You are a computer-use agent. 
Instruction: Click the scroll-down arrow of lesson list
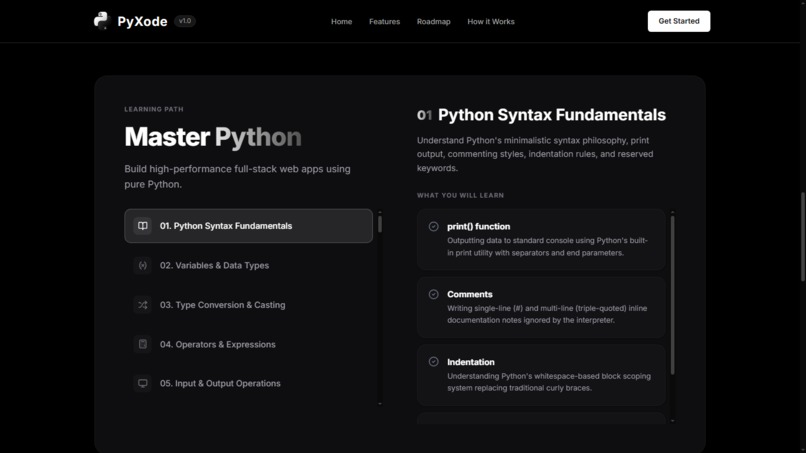click(x=380, y=404)
